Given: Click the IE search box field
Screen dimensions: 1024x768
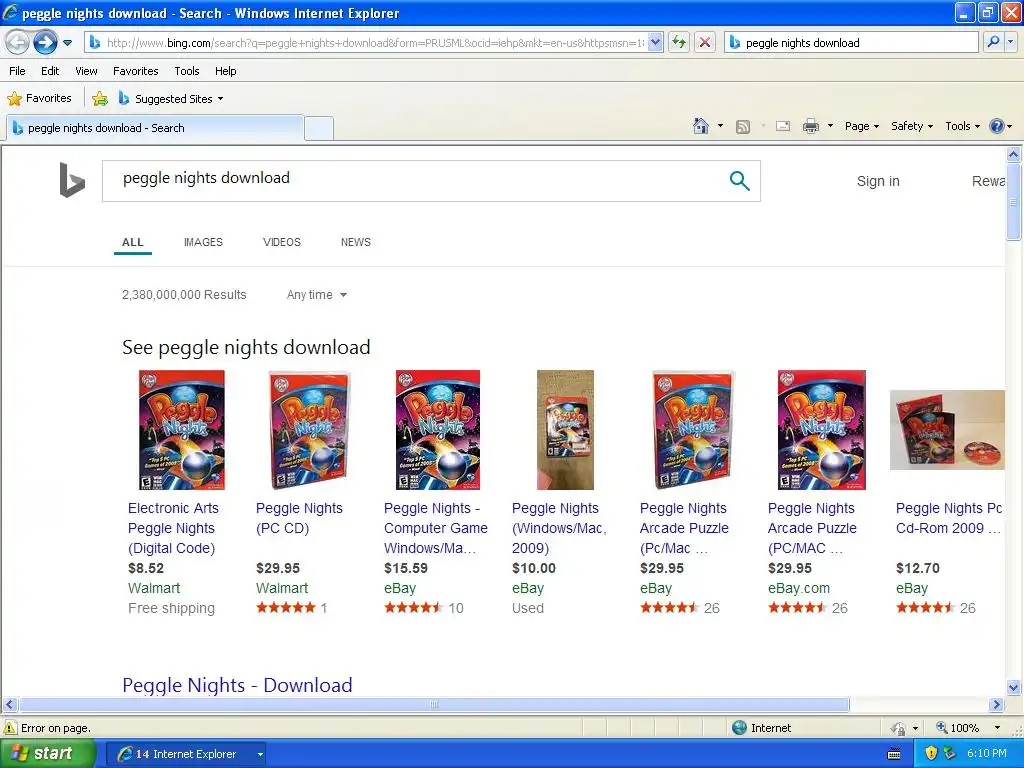Looking at the screenshot, I should tap(852, 42).
